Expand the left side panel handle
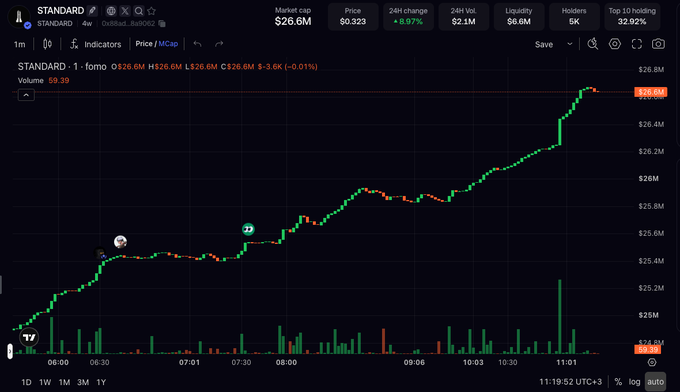This screenshot has width=680, height=392. point(10,351)
